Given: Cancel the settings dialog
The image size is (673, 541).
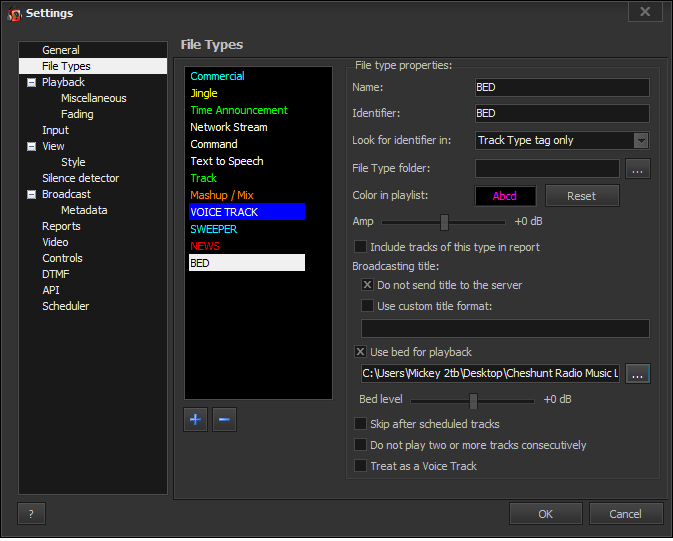Looking at the screenshot, I should pos(625,516).
